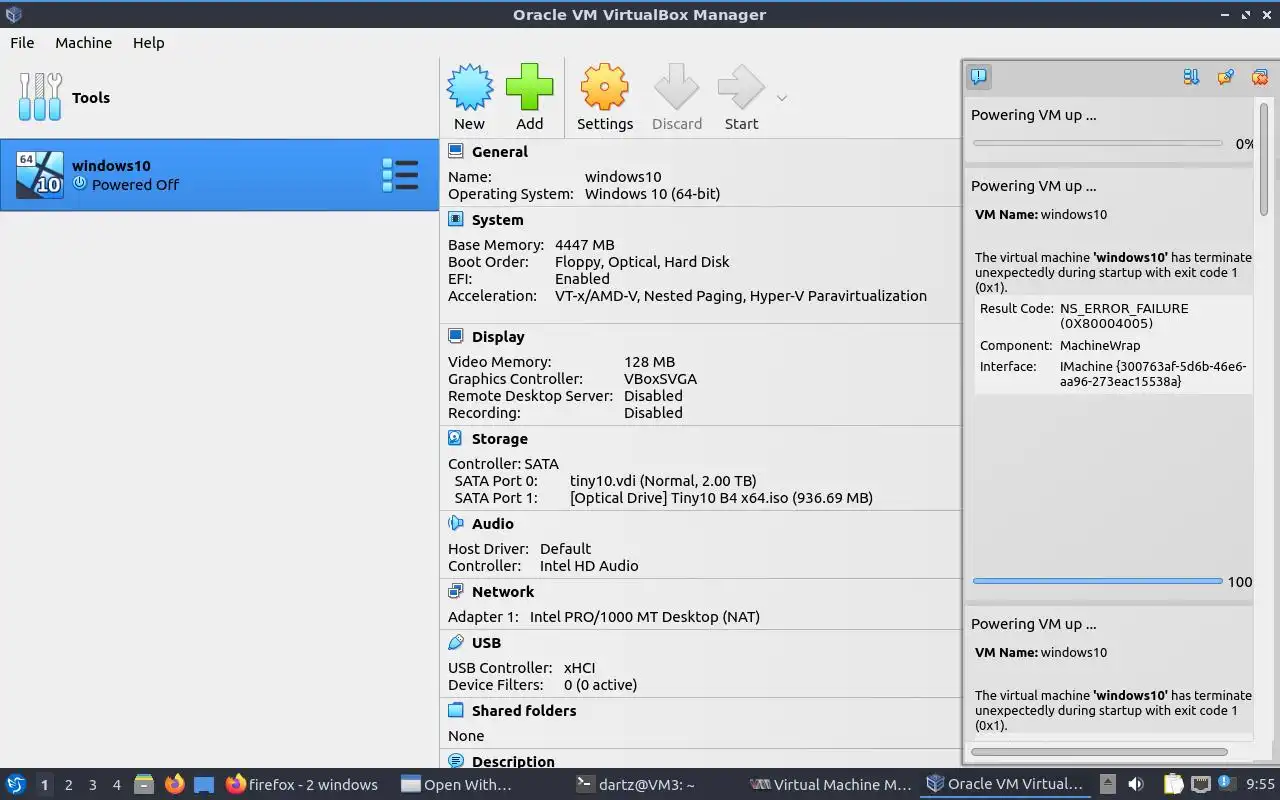Screen dimensions: 1280x800
Task: Select the Tools entry in the left pane
Action: click(220, 97)
